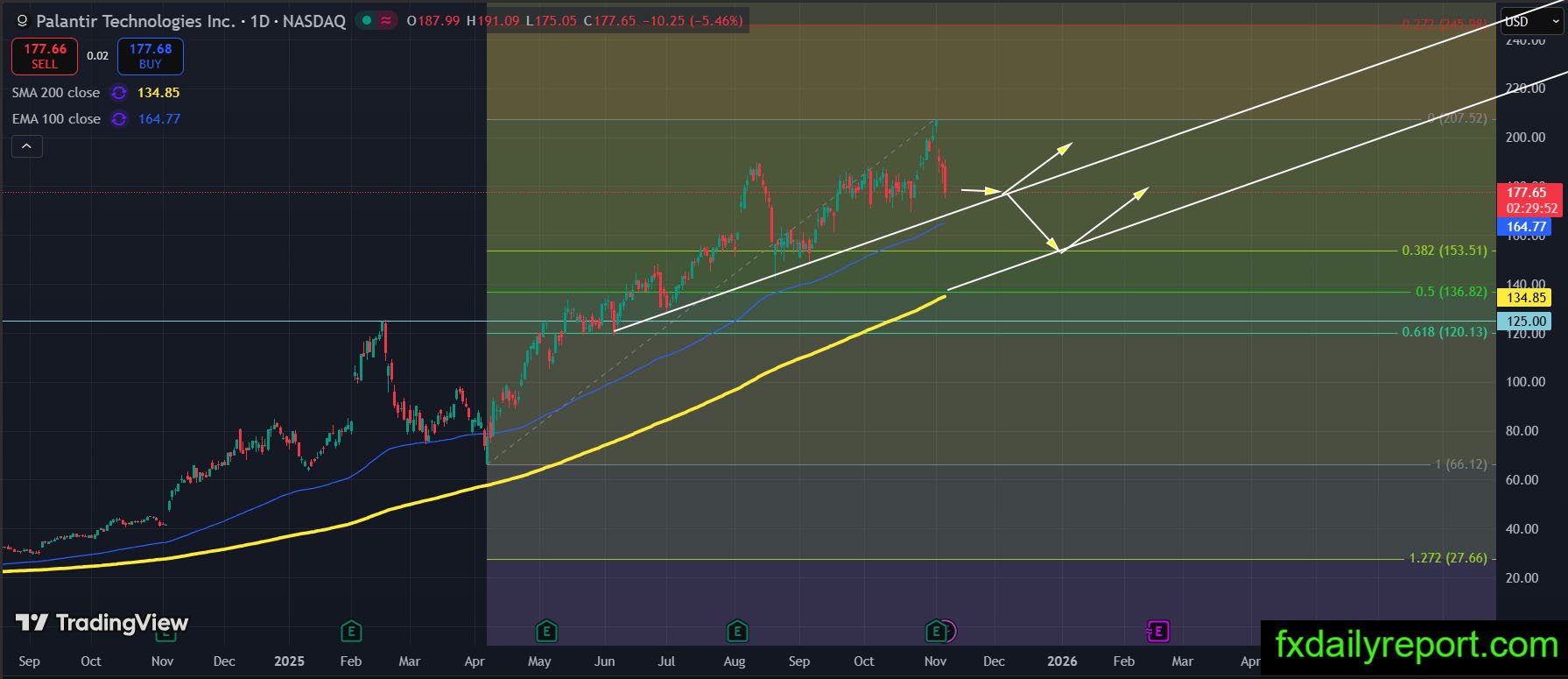Open the earnings marker near February 2025
The width and height of the screenshot is (1568, 679).
pos(351,630)
